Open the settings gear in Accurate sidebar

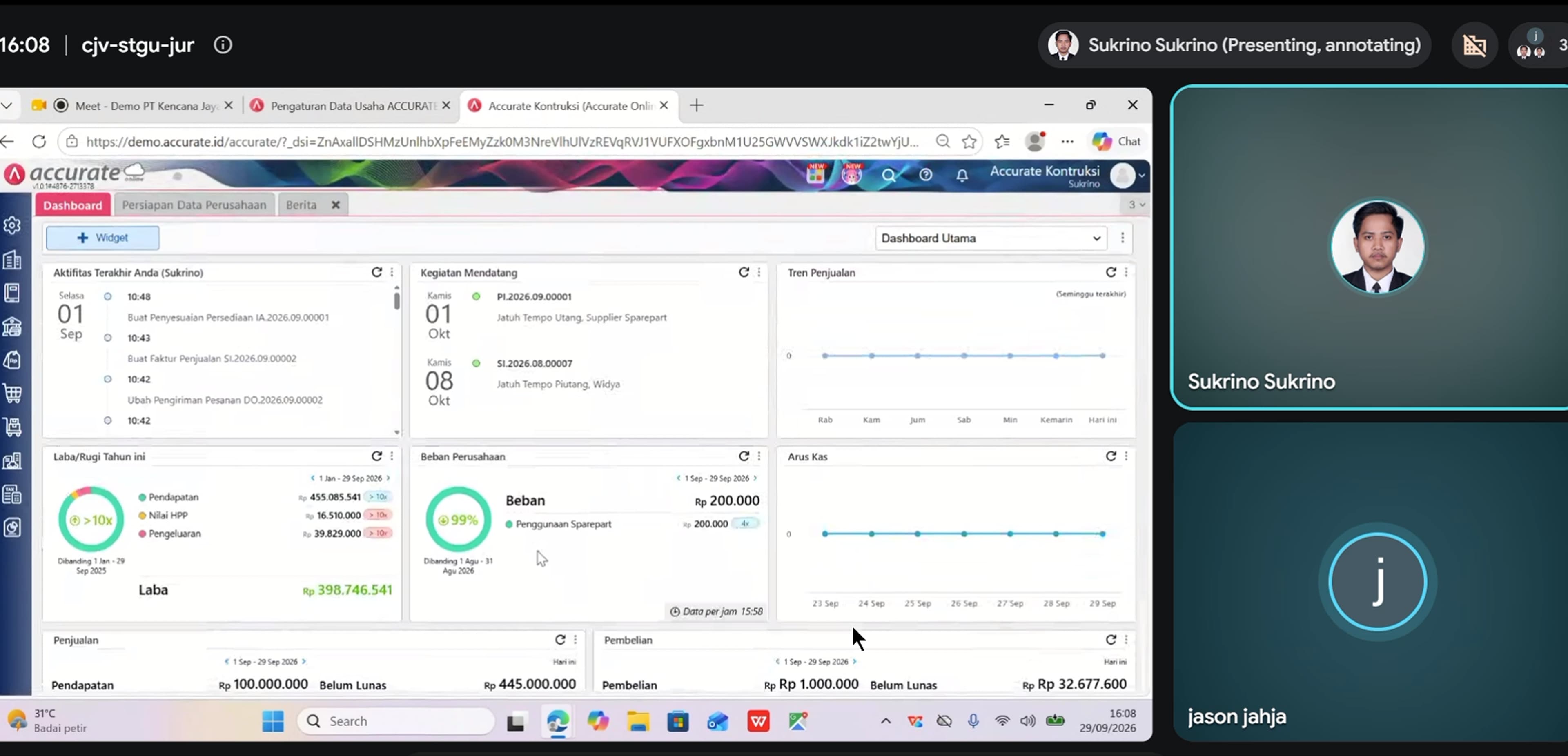tap(12, 226)
